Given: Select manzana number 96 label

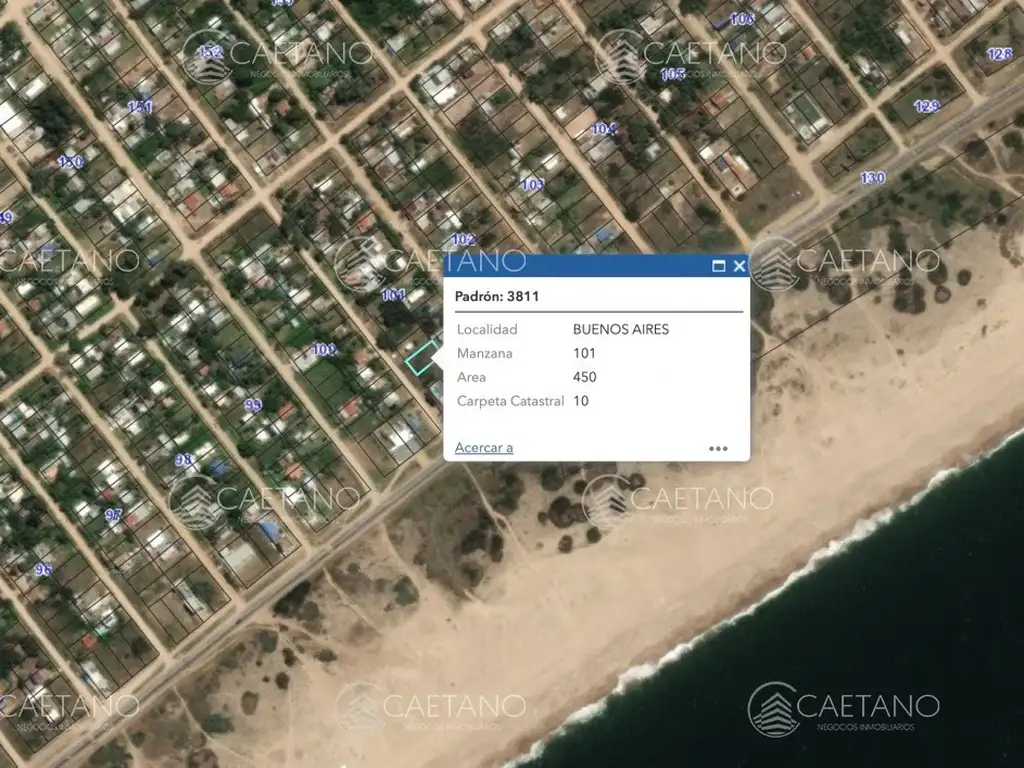Looking at the screenshot, I should coord(43,570).
